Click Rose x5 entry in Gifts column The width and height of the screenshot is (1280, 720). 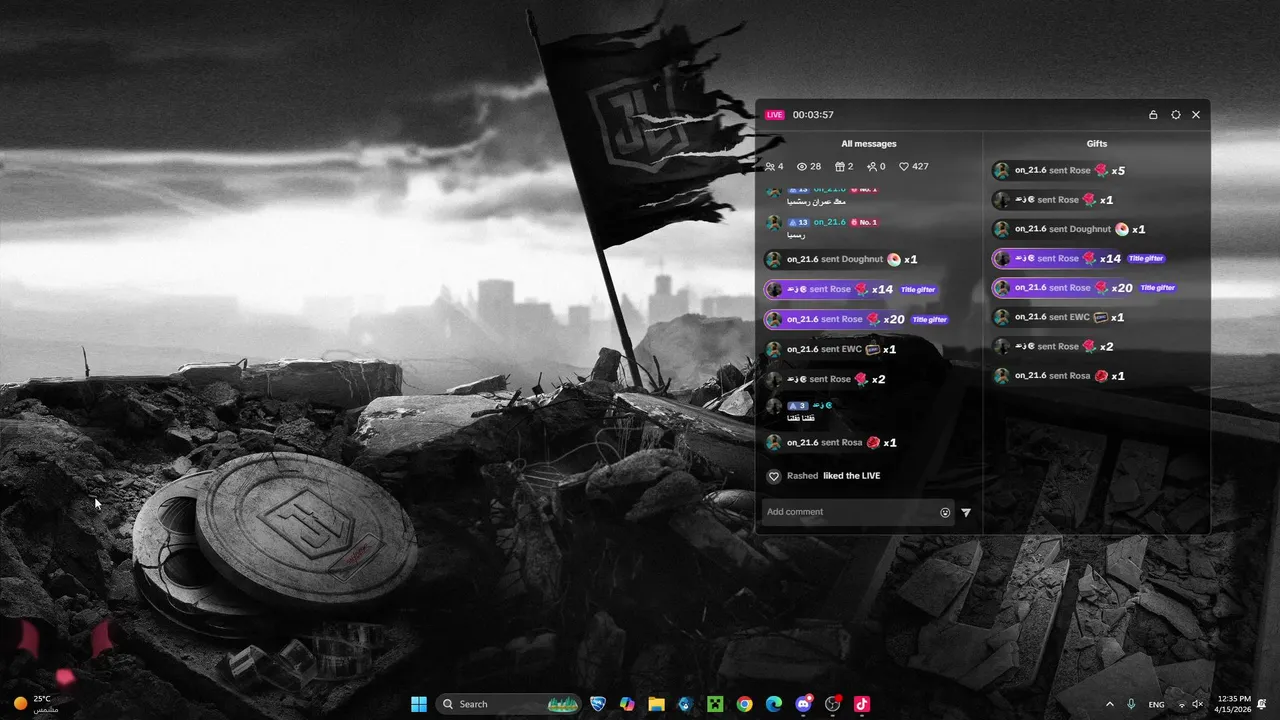pos(1059,171)
